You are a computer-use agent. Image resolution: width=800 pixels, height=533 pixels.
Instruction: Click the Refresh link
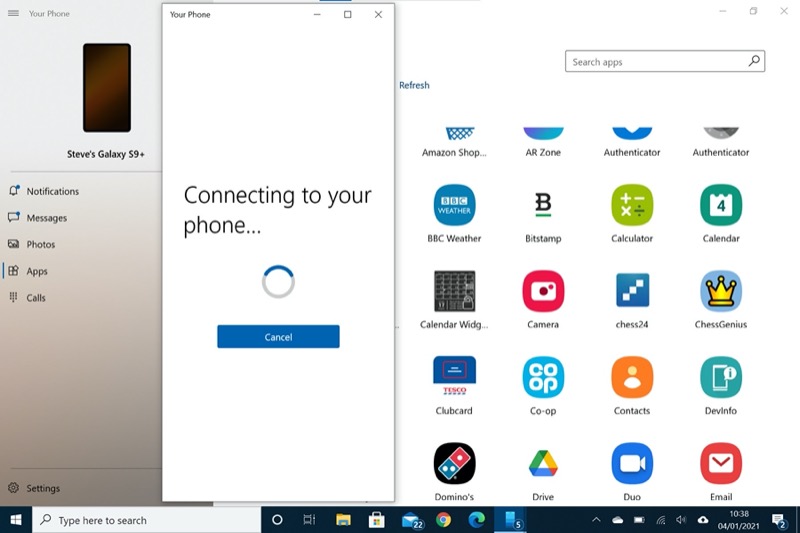click(x=414, y=85)
